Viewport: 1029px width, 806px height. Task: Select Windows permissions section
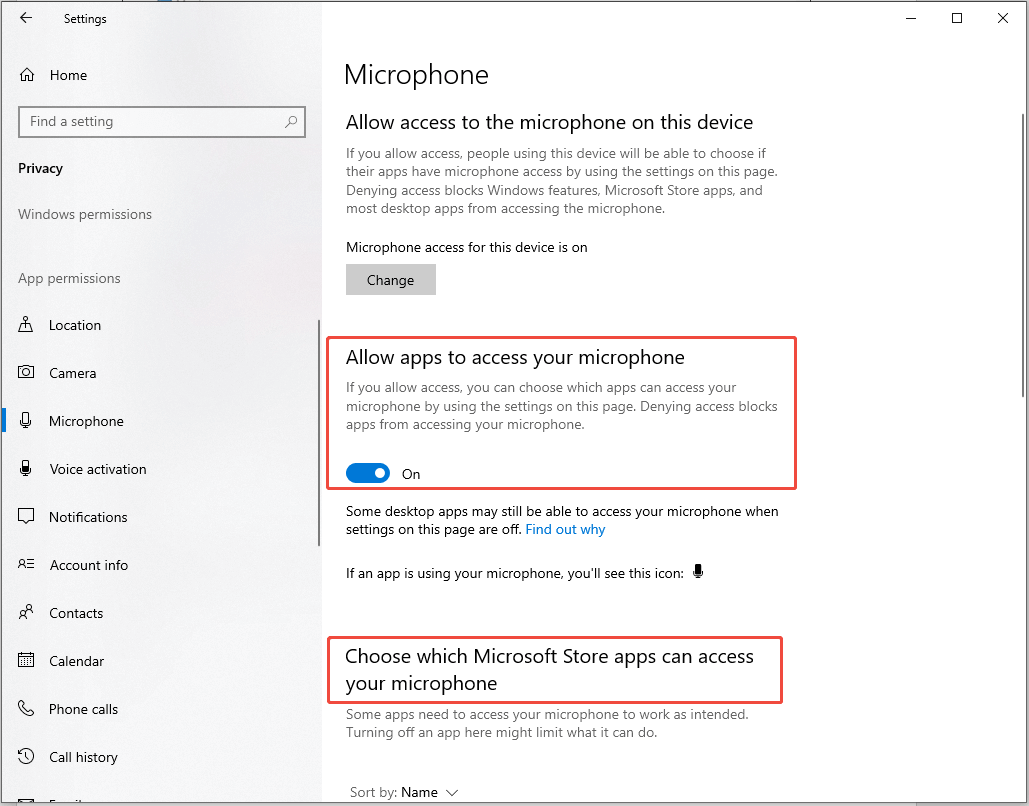[x=84, y=214]
